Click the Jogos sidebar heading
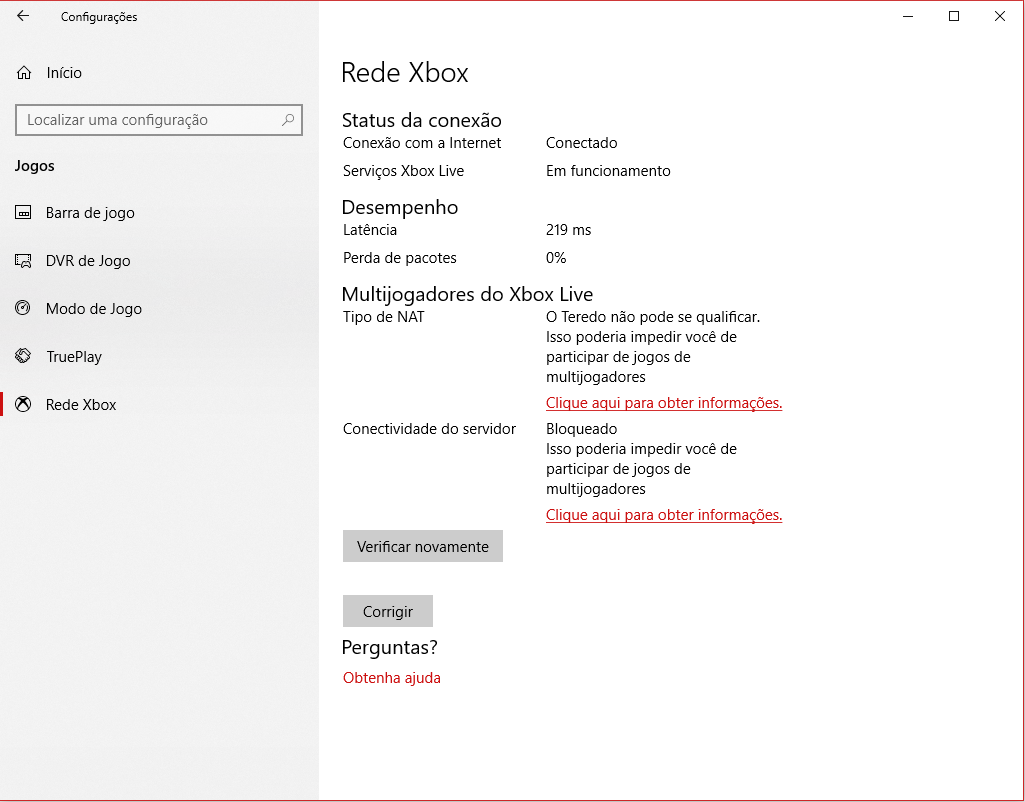This screenshot has height=802, width=1025. tap(35, 166)
